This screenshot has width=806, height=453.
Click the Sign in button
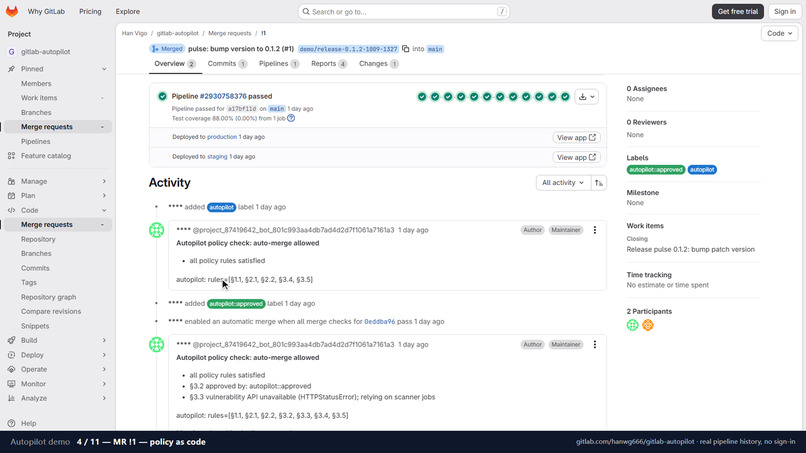pyautogui.click(x=785, y=11)
